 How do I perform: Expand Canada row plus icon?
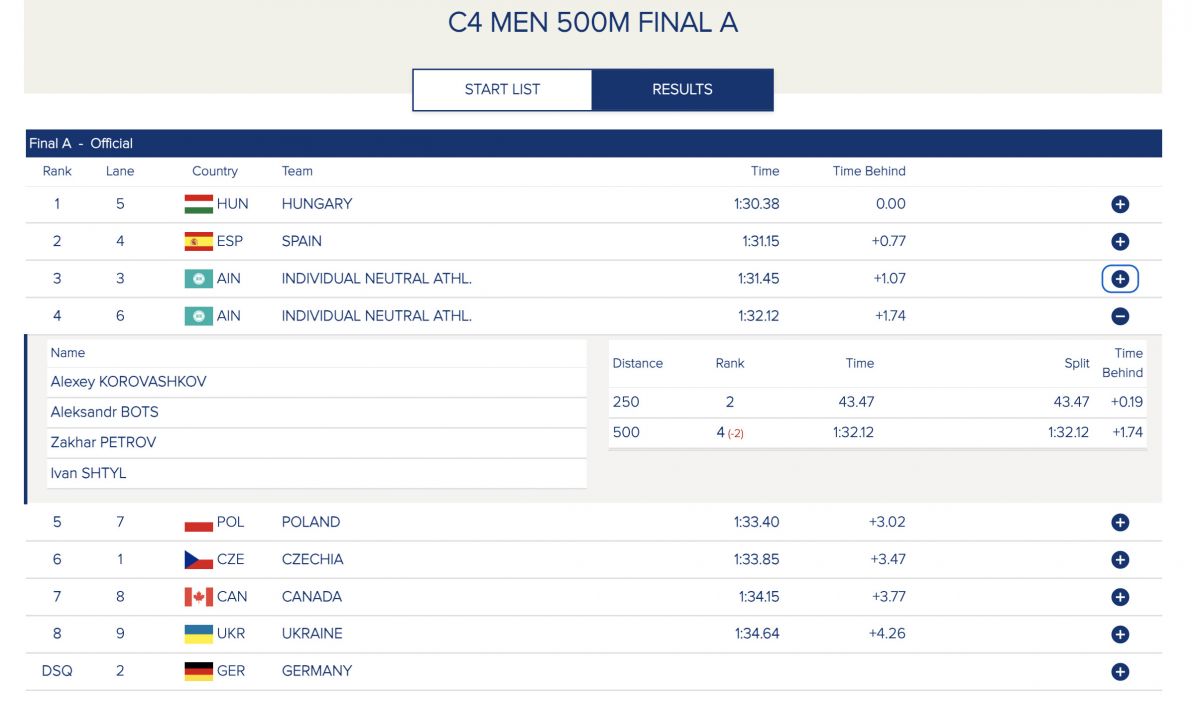pos(1120,597)
